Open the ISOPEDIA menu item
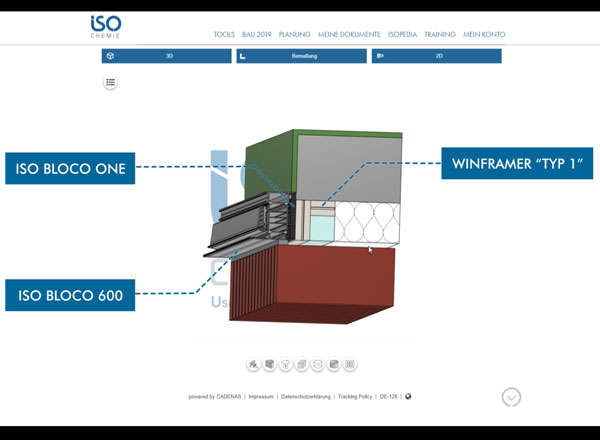This screenshot has height=440, width=600. point(402,34)
